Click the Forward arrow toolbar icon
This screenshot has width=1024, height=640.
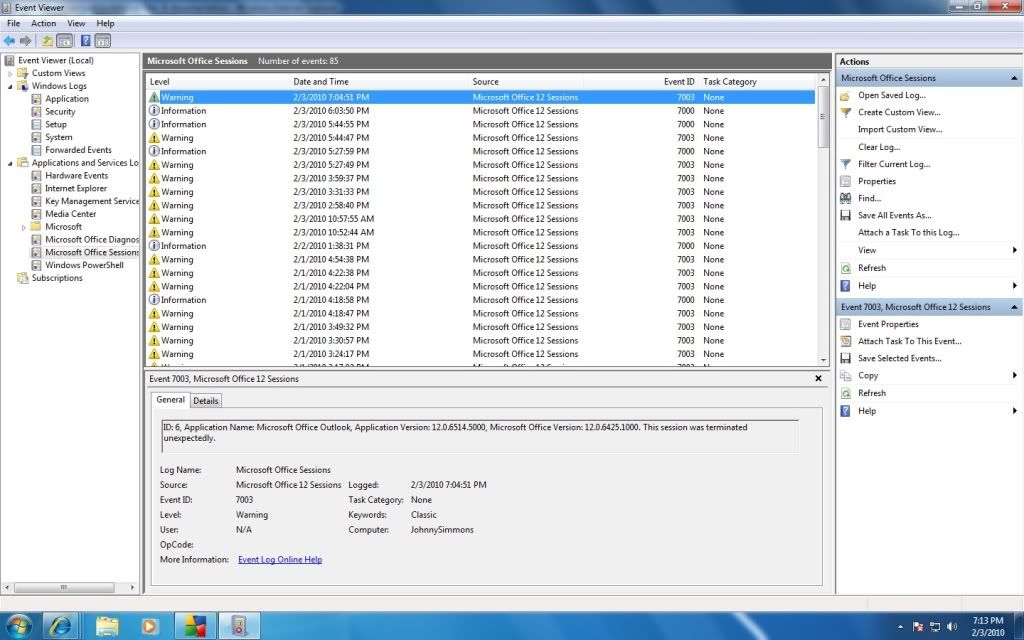(x=25, y=41)
